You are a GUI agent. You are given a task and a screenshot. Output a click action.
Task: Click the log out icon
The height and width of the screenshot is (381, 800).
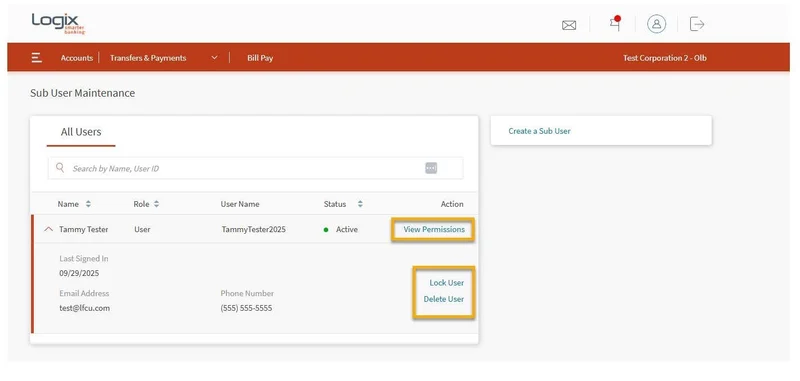(x=697, y=24)
